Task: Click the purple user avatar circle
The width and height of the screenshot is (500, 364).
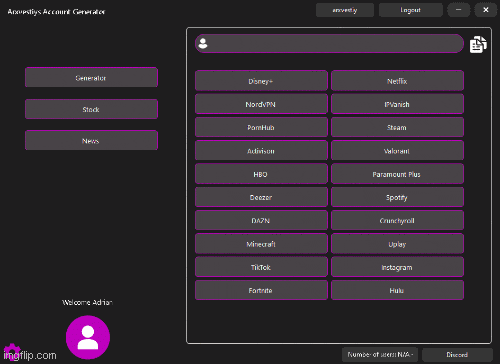Action: (x=88, y=337)
